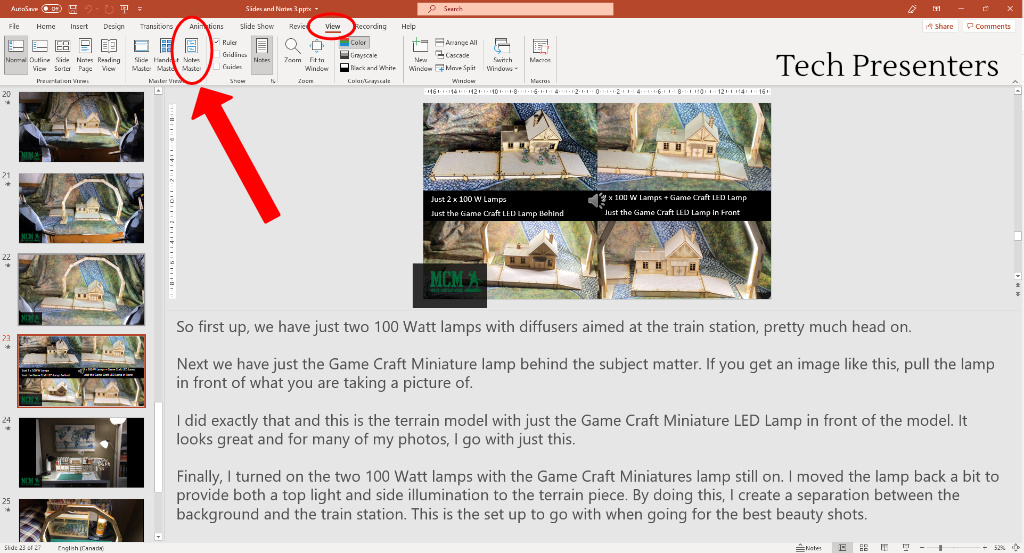Viewport: 1024px width, 553px height.
Task: Save the presentation from quick access toolbar
Action: [x=73, y=8]
